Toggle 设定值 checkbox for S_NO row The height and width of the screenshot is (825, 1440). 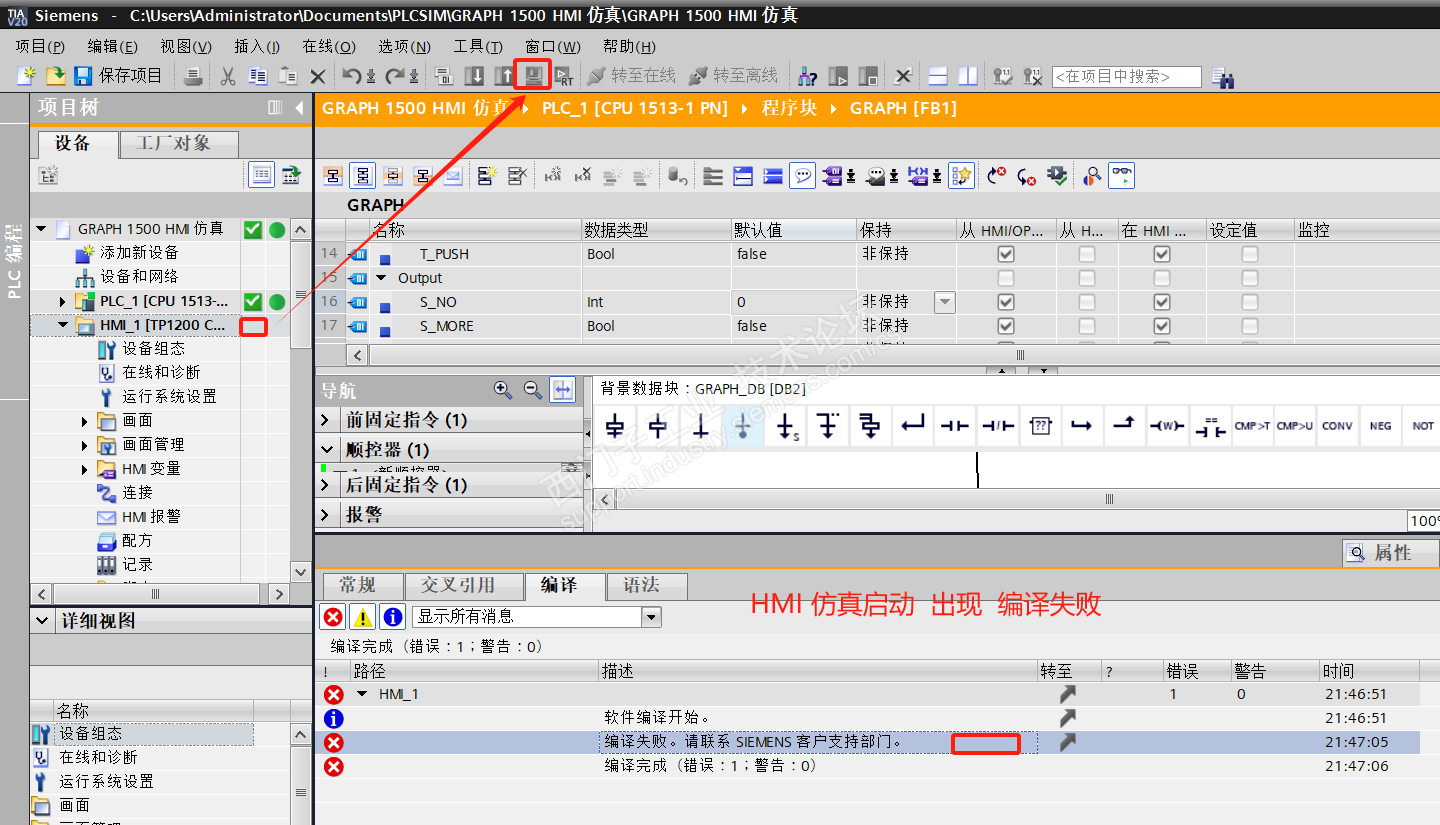(1250, 302)
